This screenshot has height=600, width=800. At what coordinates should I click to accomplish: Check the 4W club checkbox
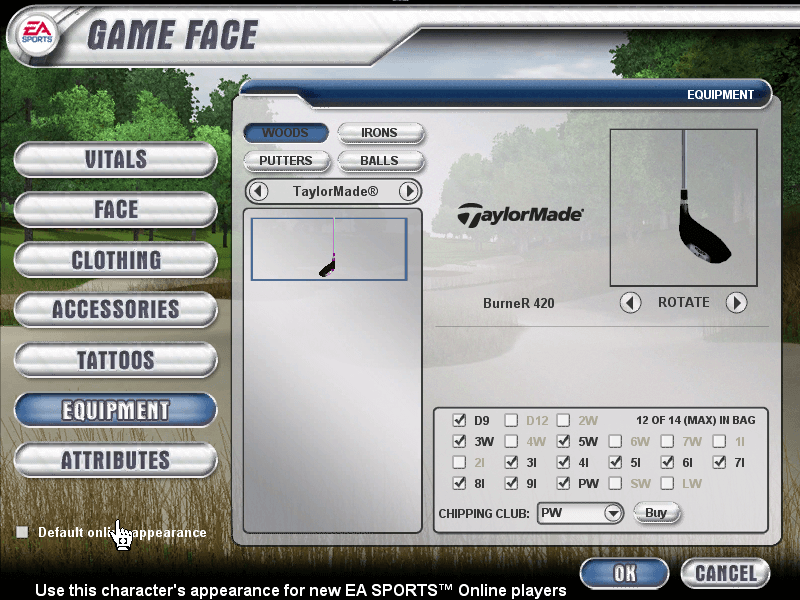point(511,441)
